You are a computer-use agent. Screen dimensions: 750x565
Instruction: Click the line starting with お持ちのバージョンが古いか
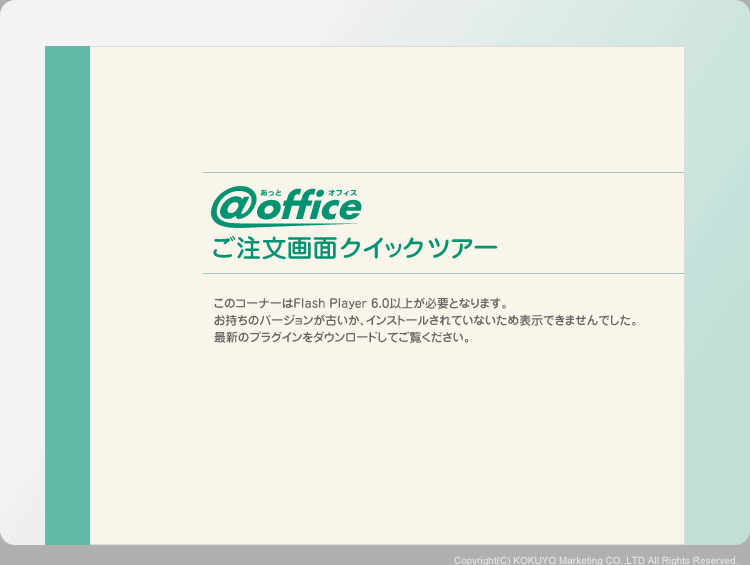(x=426, y=320)
